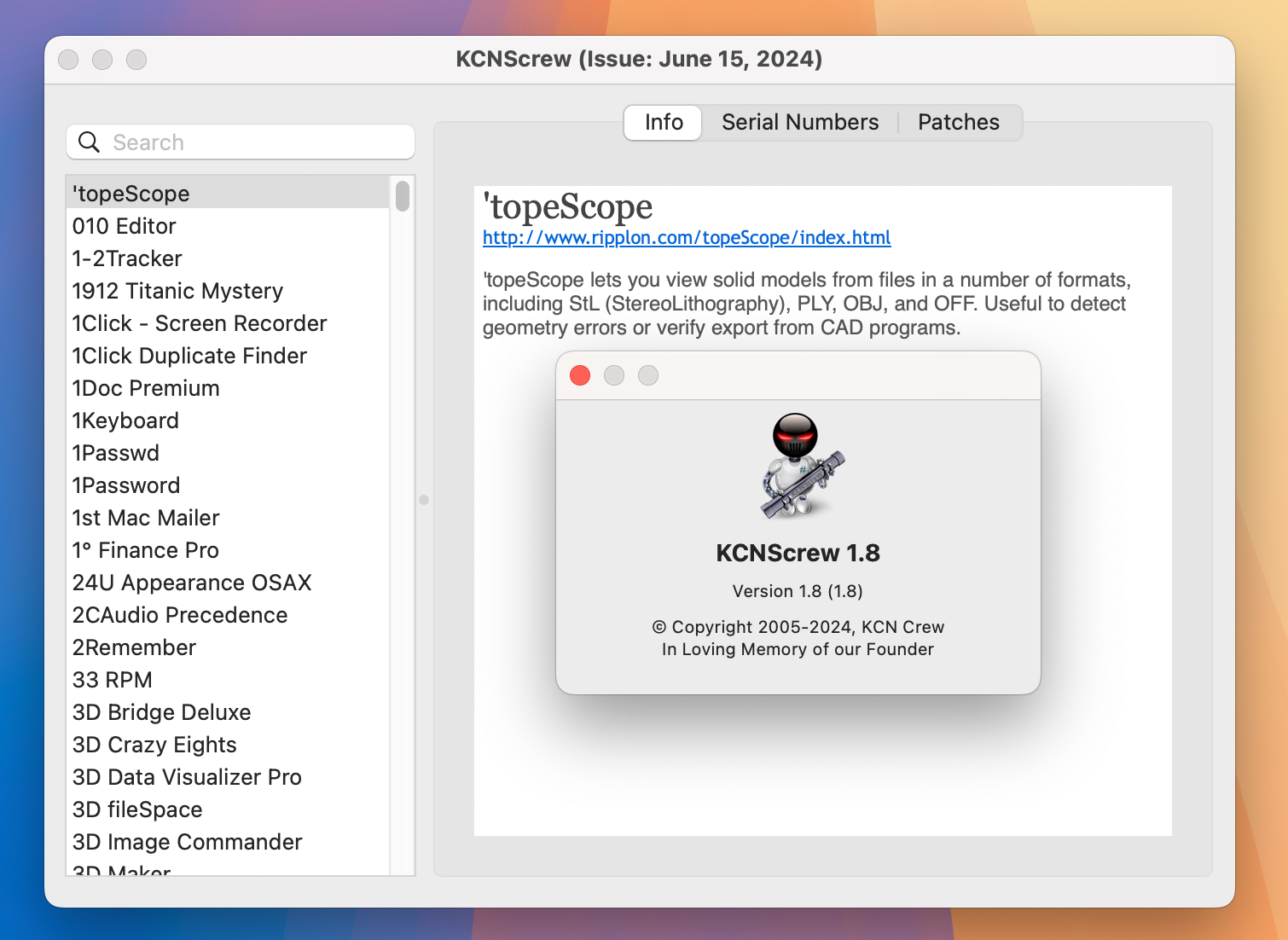Image resolution: width=1288 pixels, height=940 pixels.
Task: Select 2CAudio Precedence
Action: pyautogui.click(x=228, y=615)
